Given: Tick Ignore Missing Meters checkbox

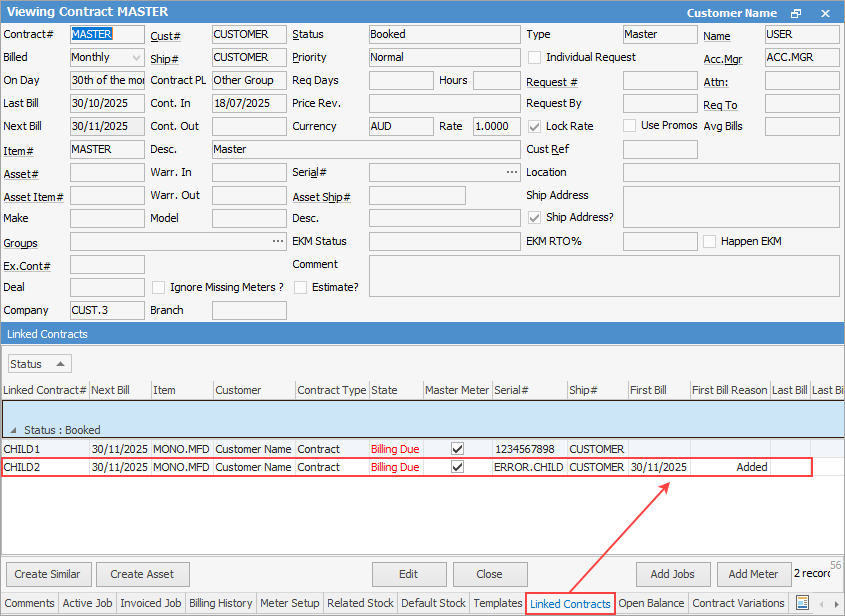Looking at the screenshot, I should pos(158,288).
